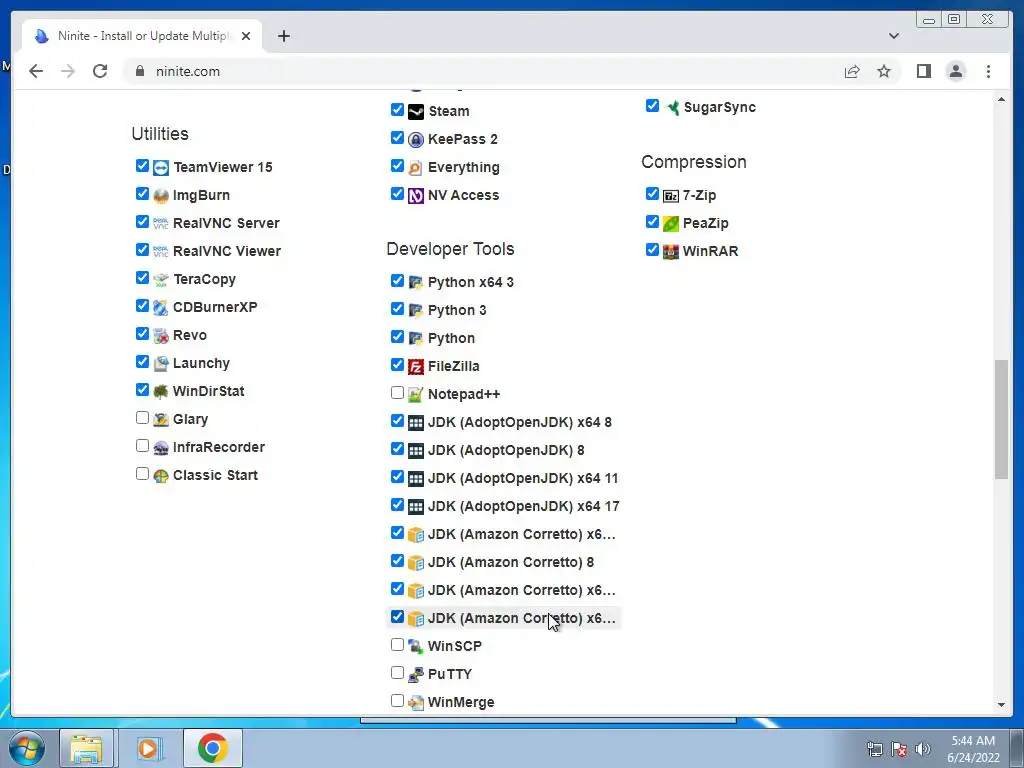Click the site lock icon
Viewport: 1024px width, 768px height.
(x=139, y=71)
